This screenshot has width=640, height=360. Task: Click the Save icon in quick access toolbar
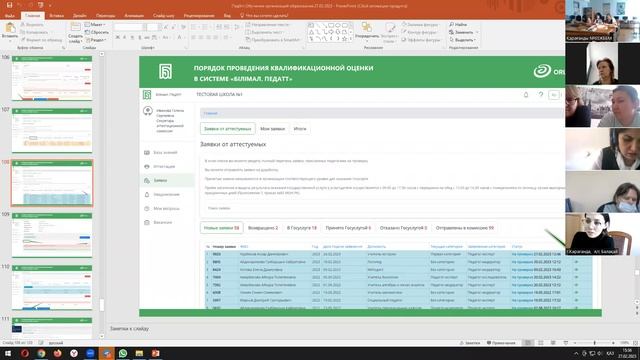(x=9, y=5)
